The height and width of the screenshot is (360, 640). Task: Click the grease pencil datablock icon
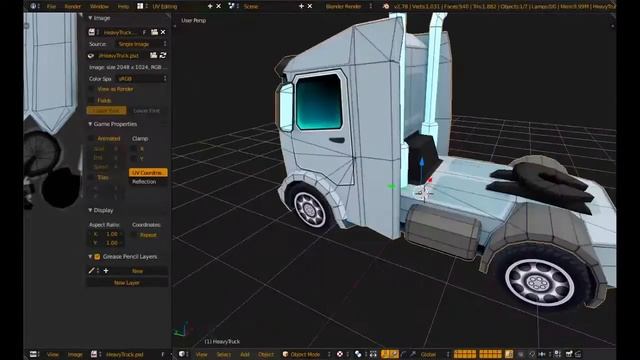pos(91,271)
